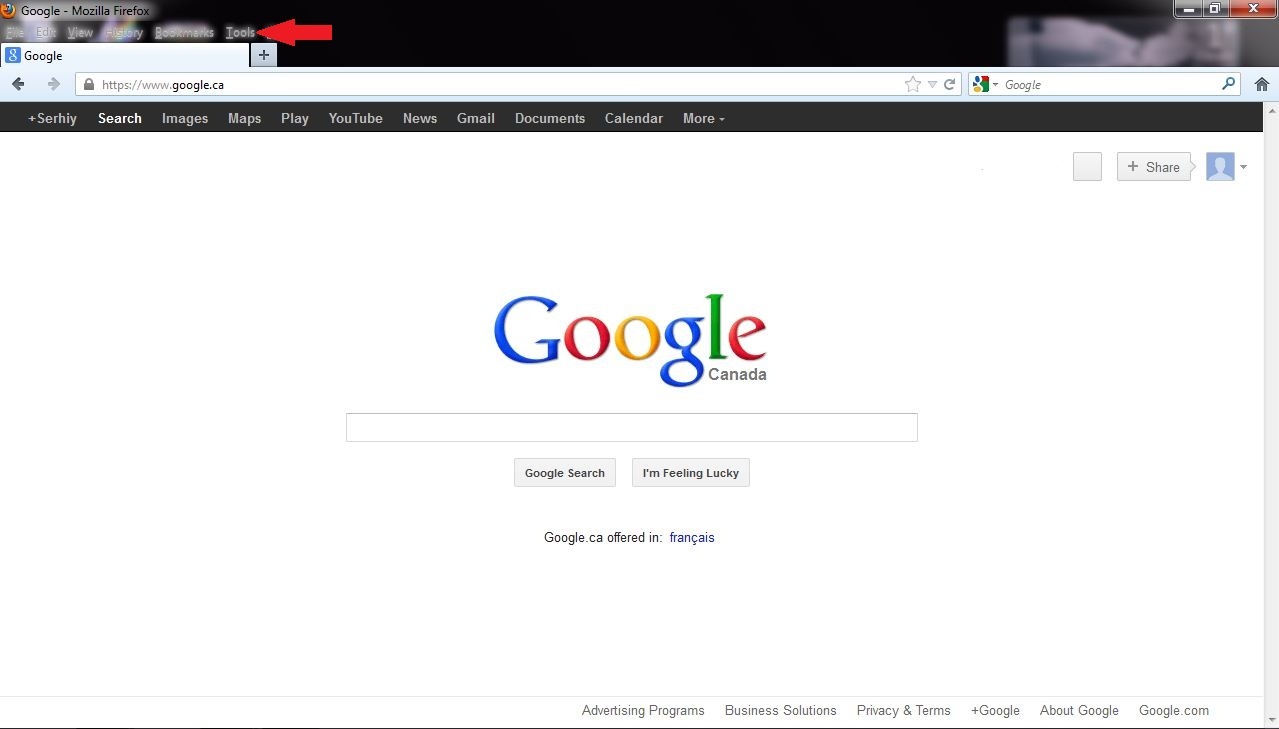
Task: Click the lock icon in address bar
Action: pos(89,85)
